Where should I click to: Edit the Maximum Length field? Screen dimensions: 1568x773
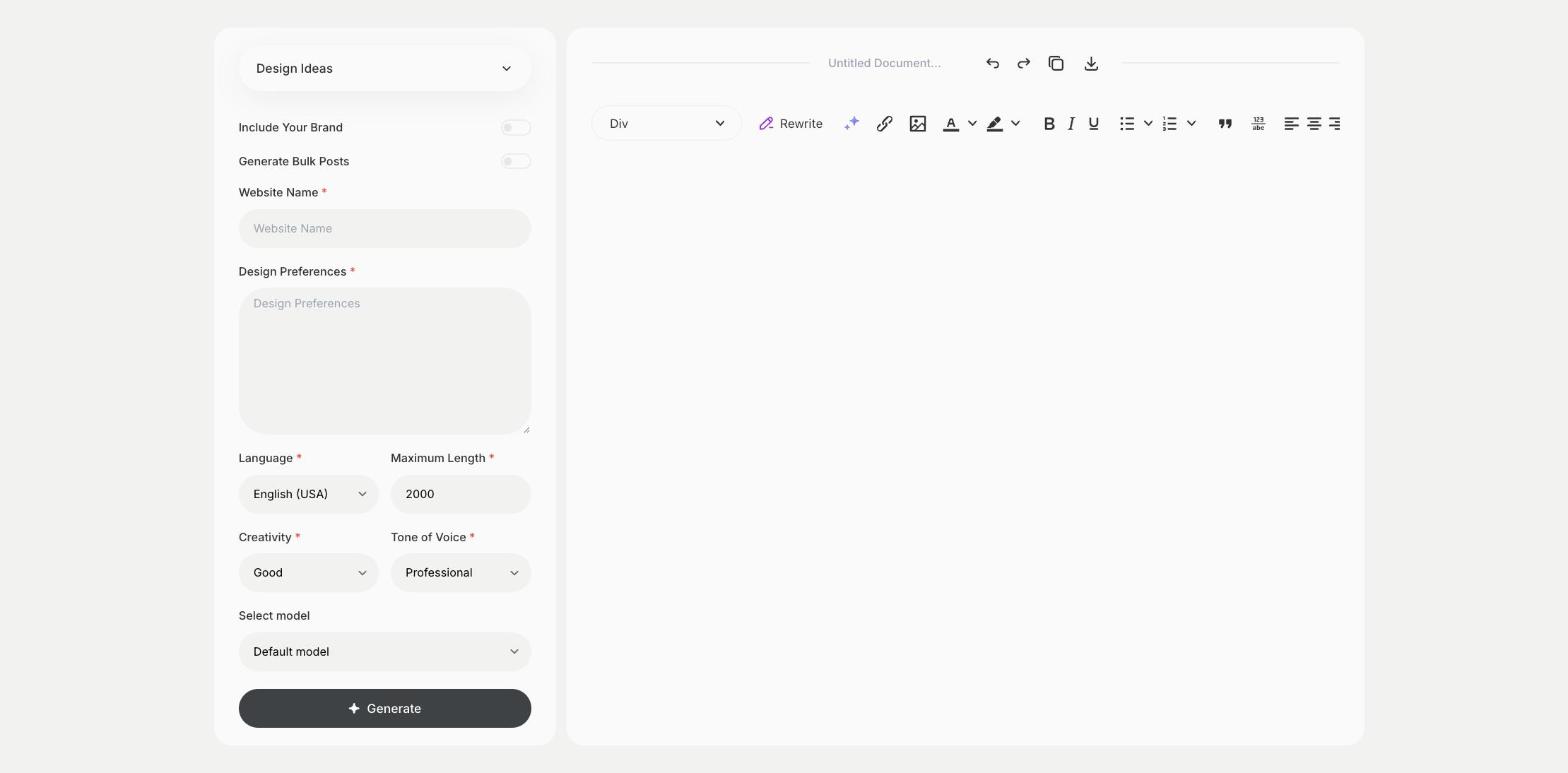coord(461,494)
